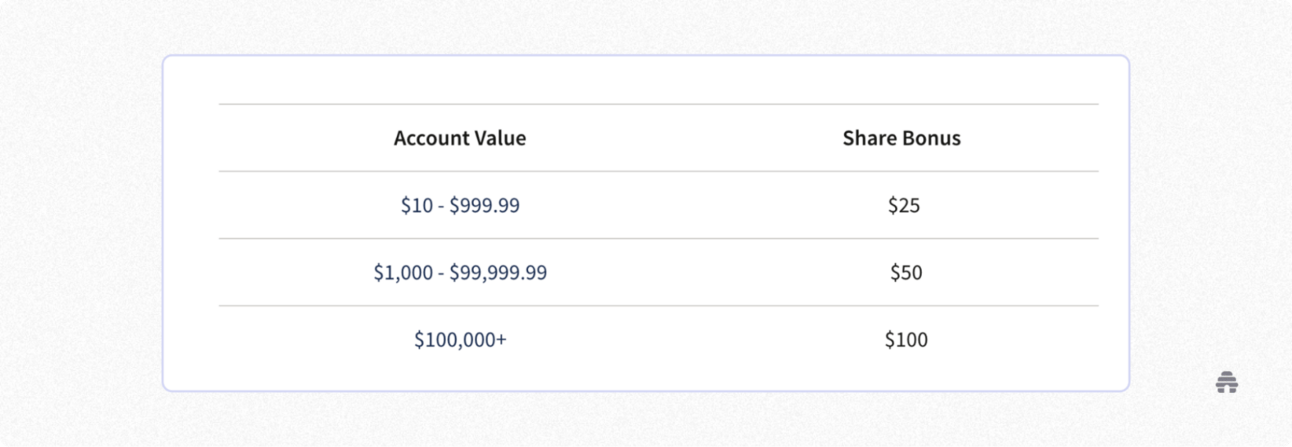Click the $99,999.99 upper limit amount

coord(498,272)
